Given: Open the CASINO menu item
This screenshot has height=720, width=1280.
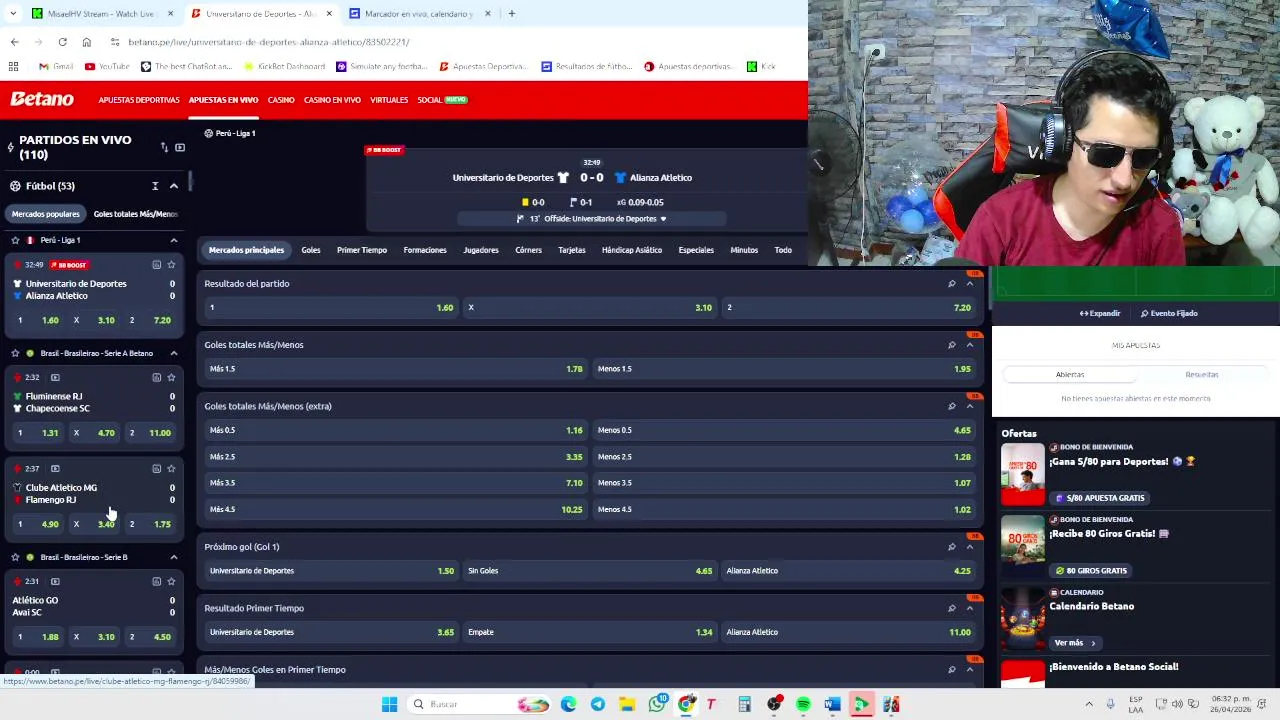Looking at the screenshot, I should tap(281, 100).
